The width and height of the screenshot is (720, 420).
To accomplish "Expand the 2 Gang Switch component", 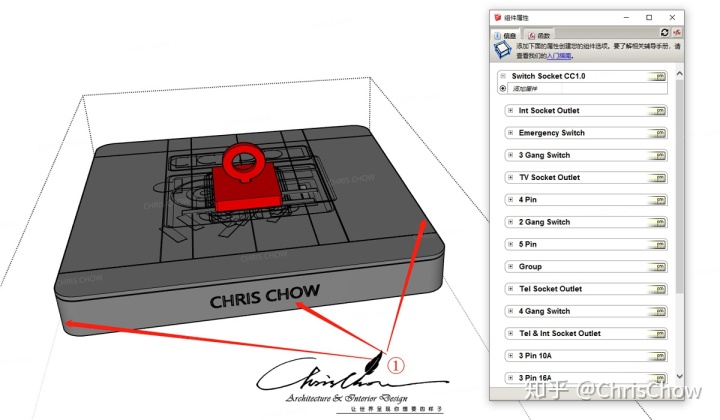I will click(510, 222).
